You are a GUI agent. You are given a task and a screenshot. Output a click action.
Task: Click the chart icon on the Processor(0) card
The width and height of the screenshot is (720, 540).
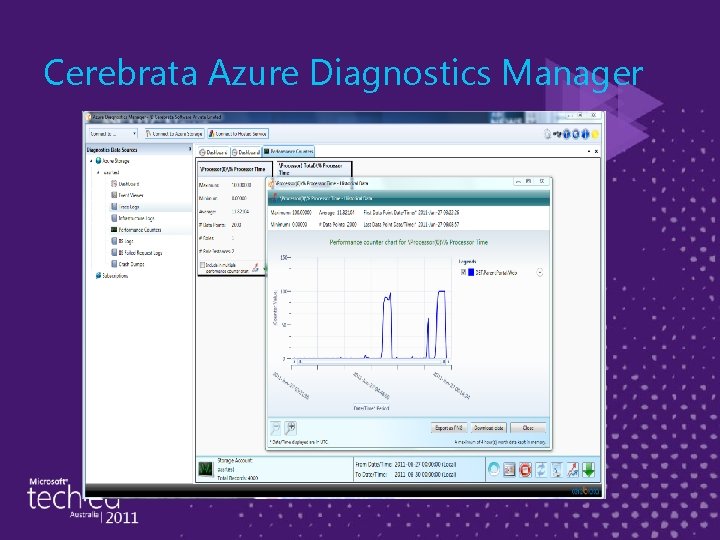[256, 267]
